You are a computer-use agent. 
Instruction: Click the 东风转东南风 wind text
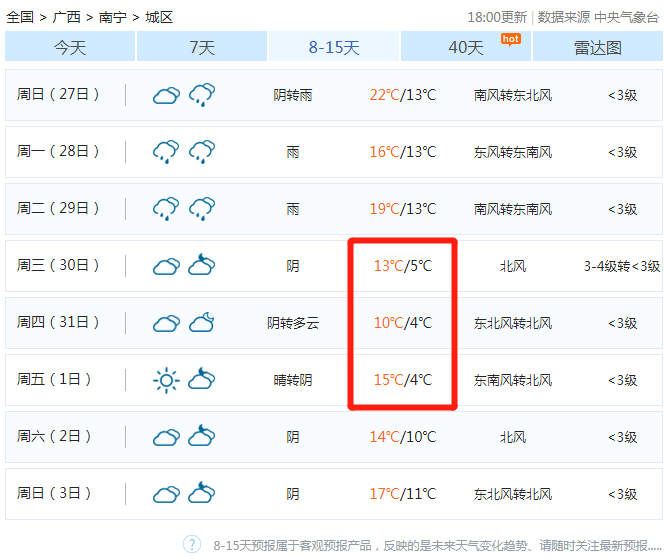pos(513,152)
